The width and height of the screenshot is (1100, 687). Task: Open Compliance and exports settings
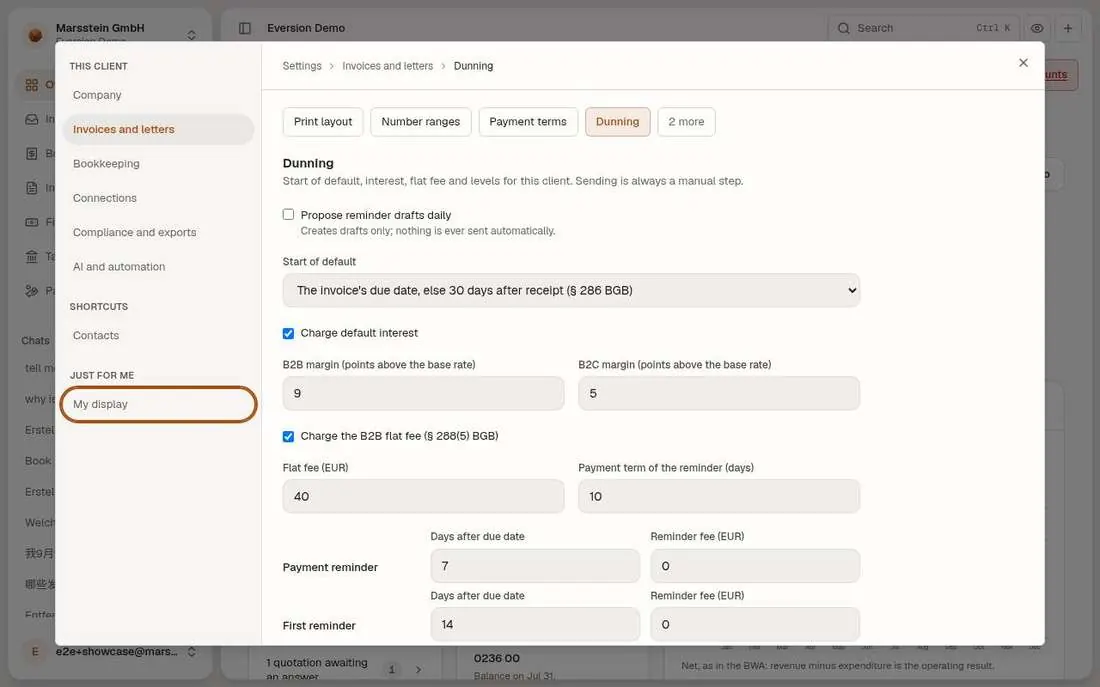point(159,233)
